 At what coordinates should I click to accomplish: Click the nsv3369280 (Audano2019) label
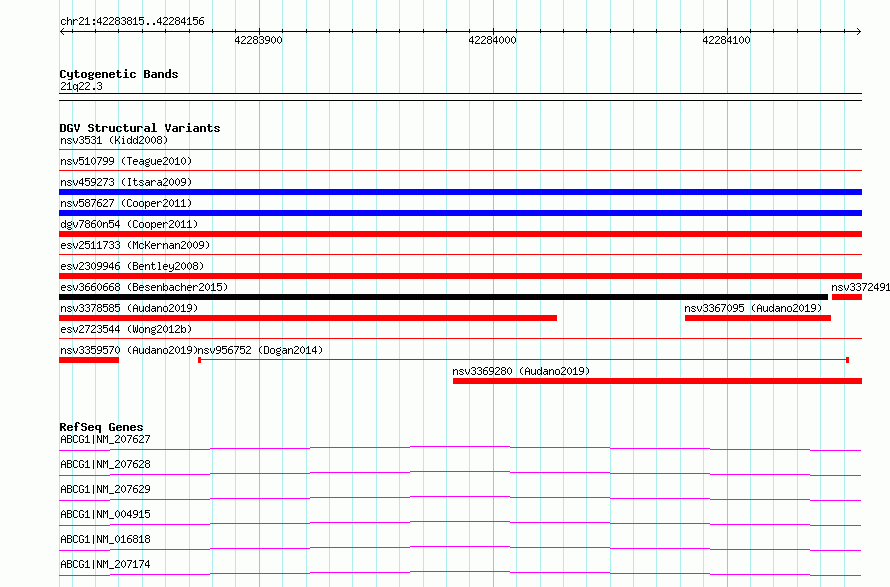click(x=521, y=371)
